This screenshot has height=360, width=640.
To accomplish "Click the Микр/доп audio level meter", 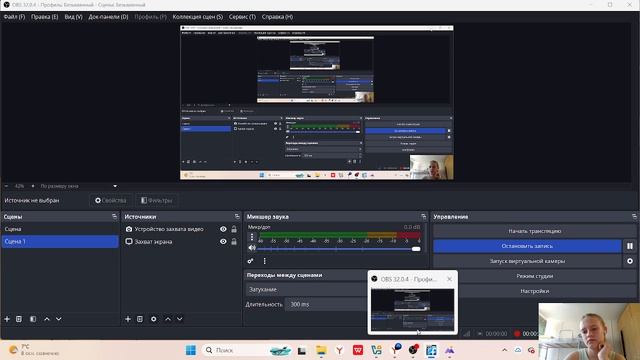I will pyautogui.click(x=340, y=235).
